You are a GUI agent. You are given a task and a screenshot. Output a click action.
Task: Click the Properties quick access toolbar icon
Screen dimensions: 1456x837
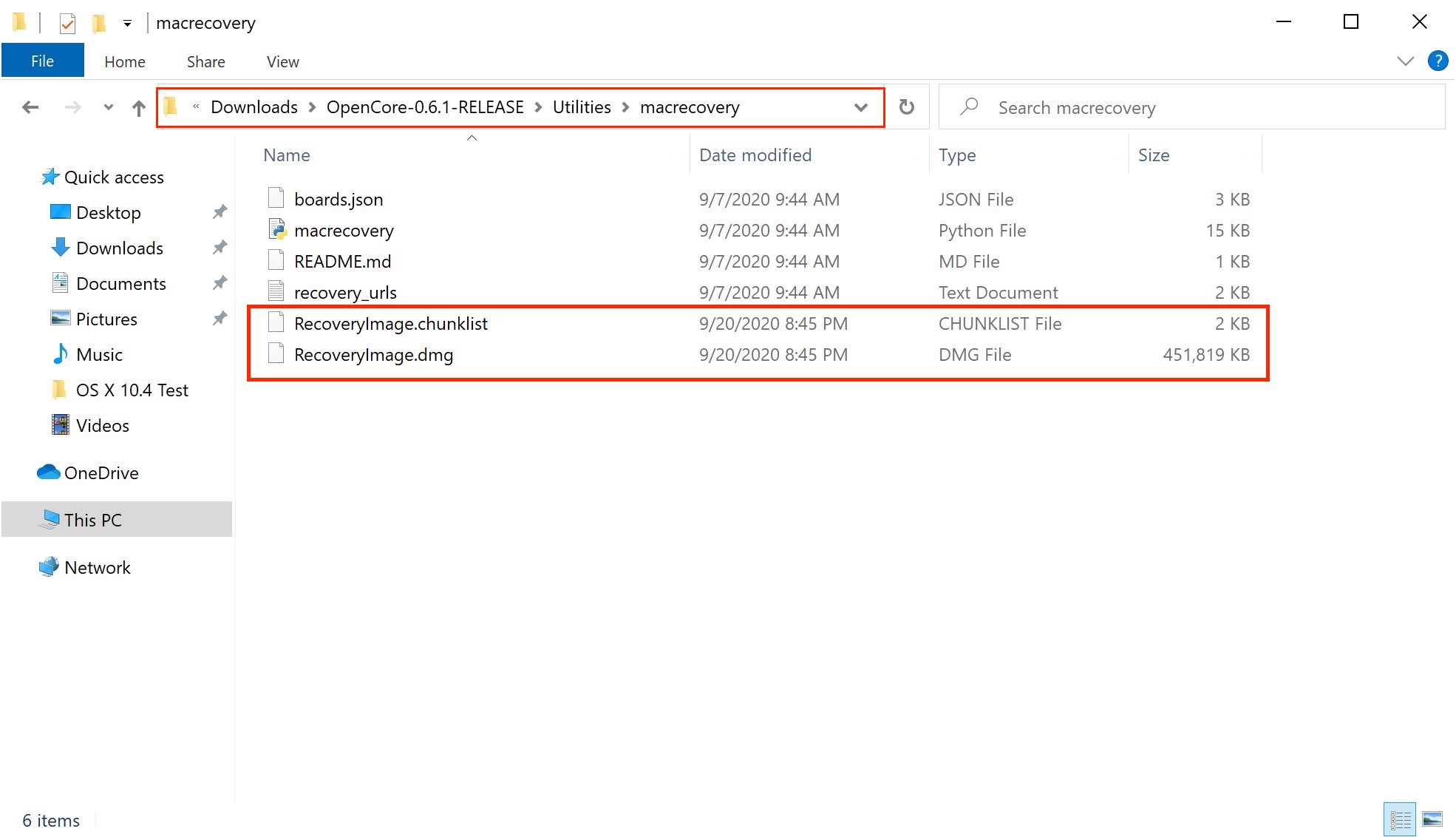(x=67, y=24)
